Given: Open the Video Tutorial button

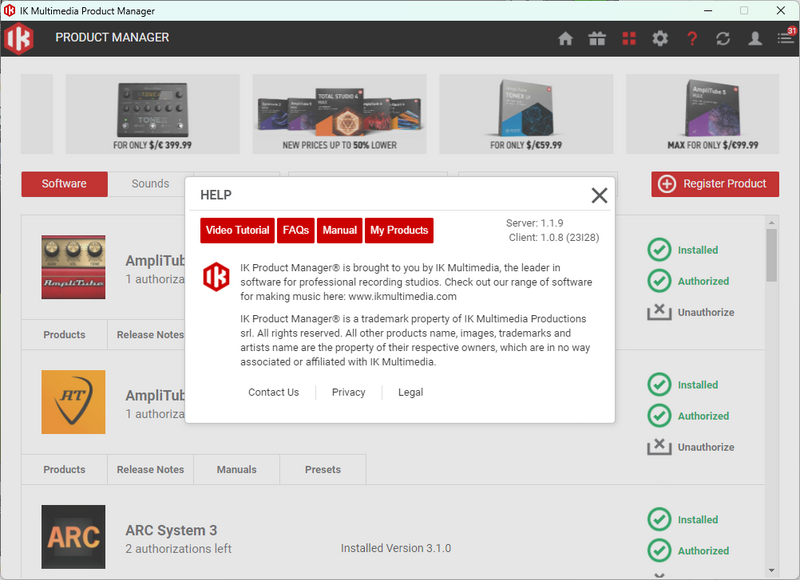Looking at the screenshot, I should [237, 230].
